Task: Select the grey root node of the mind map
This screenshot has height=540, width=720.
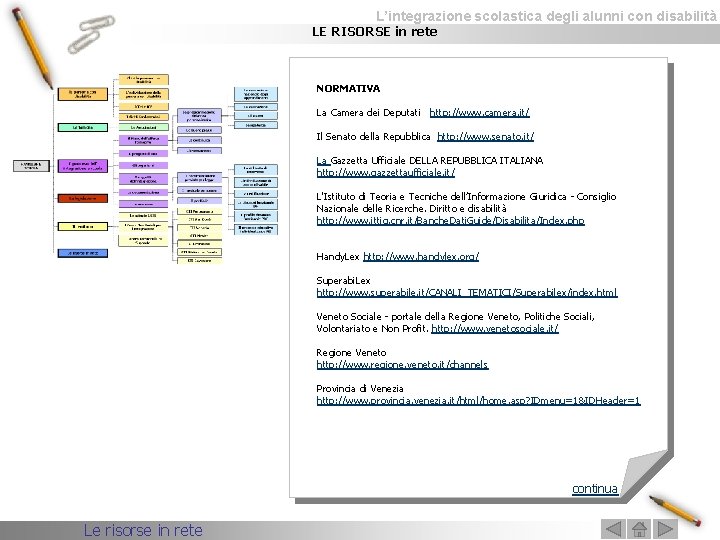Action: click(31, 166)
